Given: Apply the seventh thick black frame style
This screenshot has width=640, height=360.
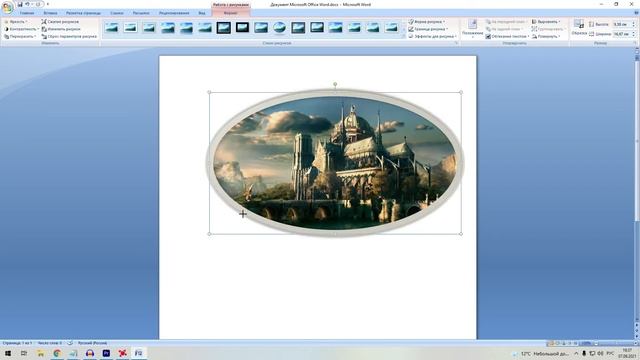Looking at the screenshot, I should click(x=224, y=28).
